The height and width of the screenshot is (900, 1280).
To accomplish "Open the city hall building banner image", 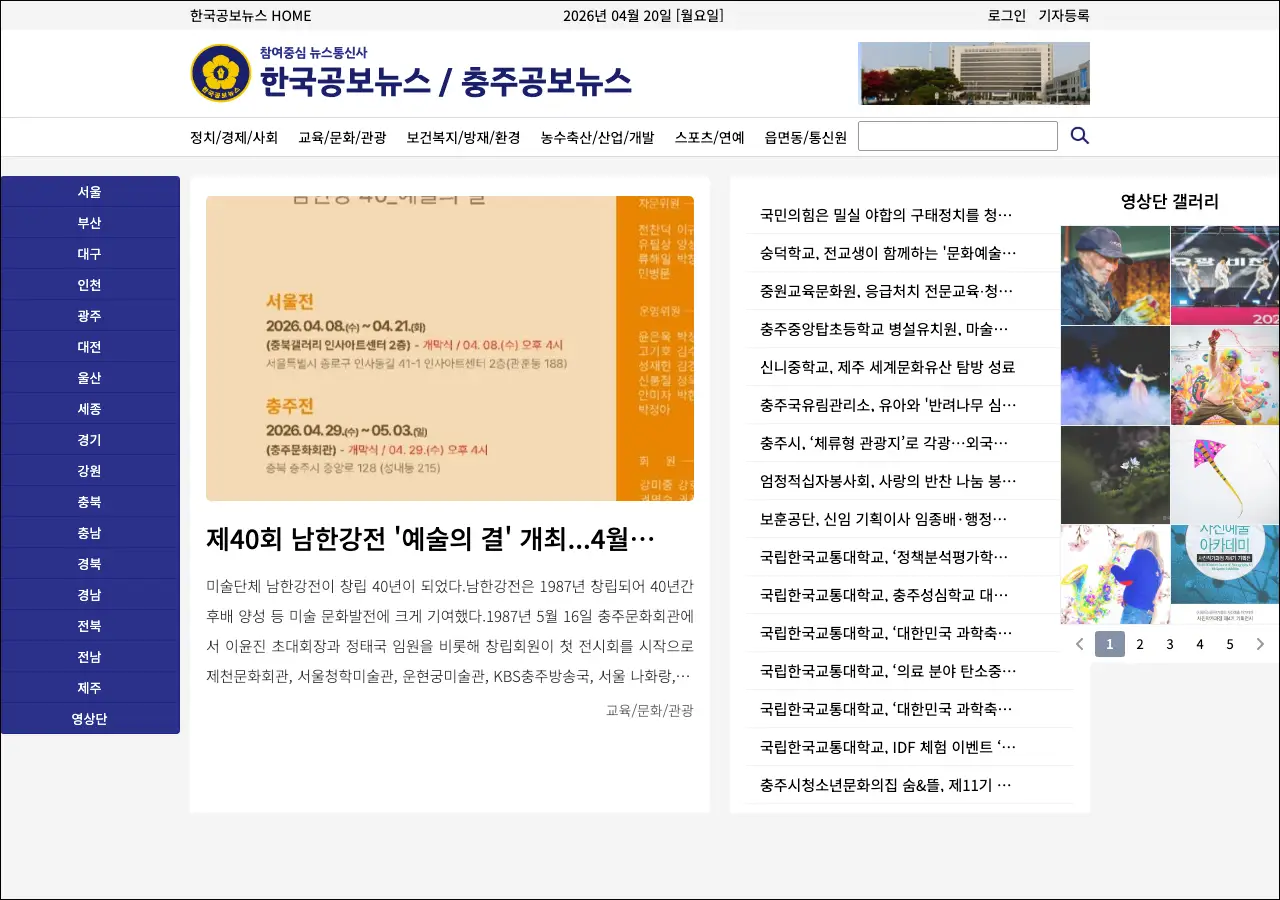I will click(x=973, y=73).
